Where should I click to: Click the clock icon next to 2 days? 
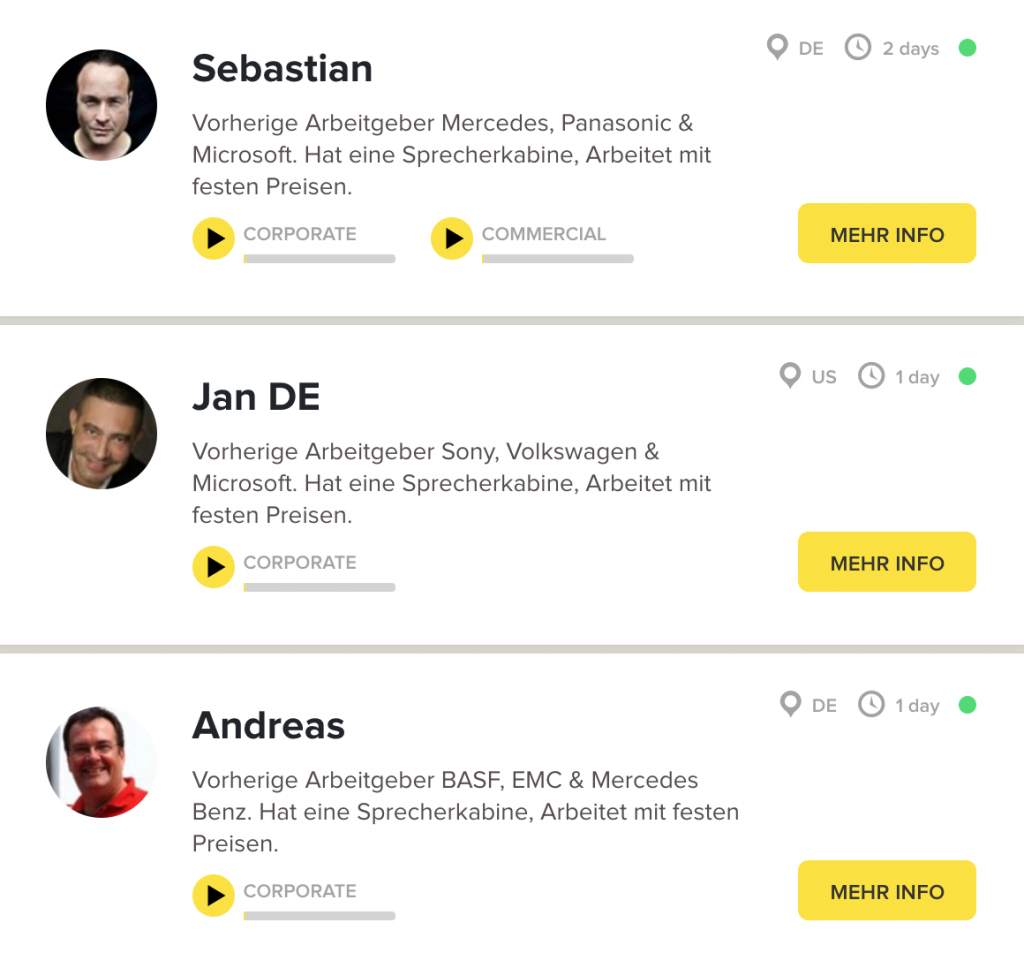click(x=858, y=48)
